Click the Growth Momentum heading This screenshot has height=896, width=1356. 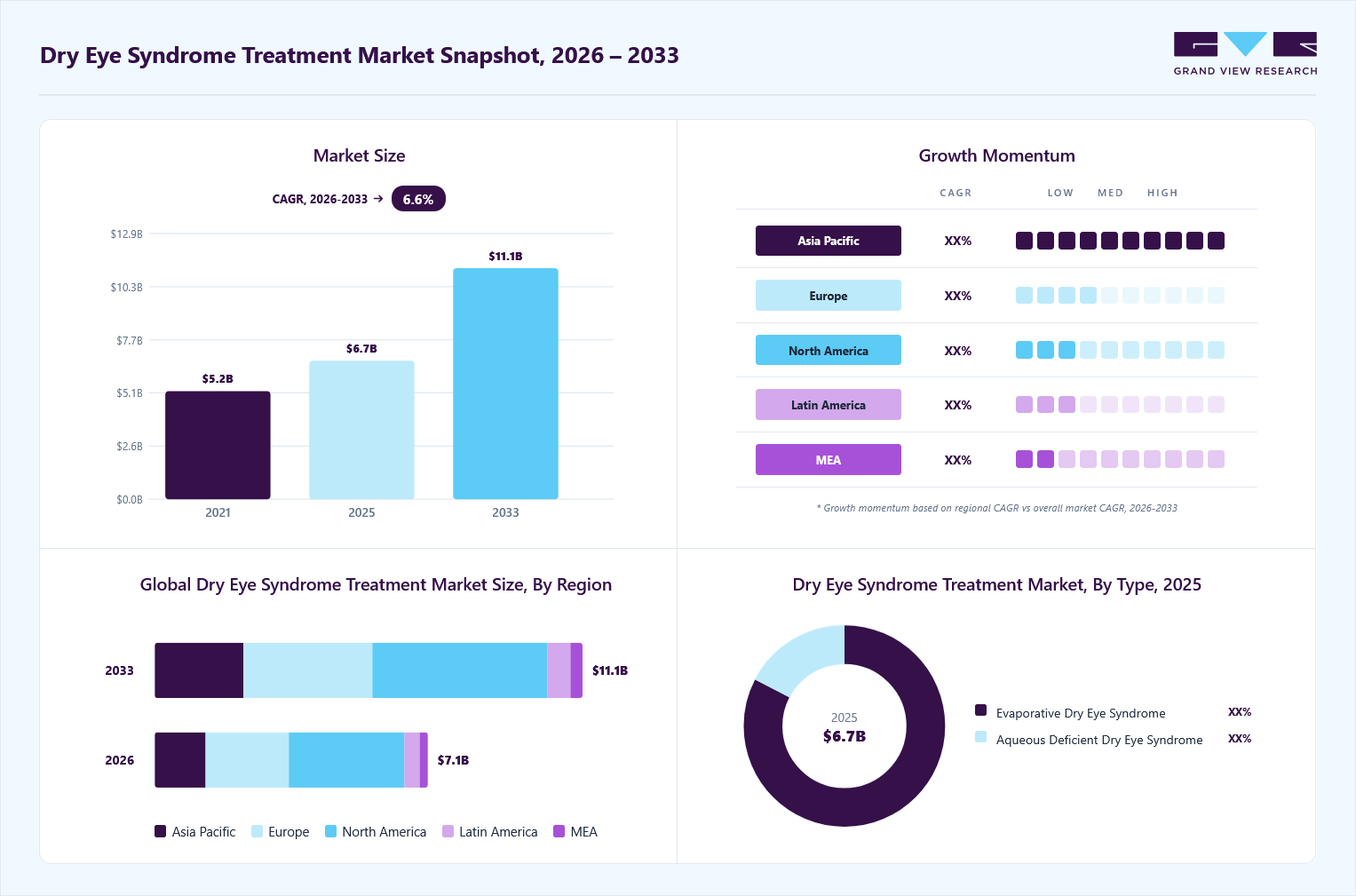point(996,155)
